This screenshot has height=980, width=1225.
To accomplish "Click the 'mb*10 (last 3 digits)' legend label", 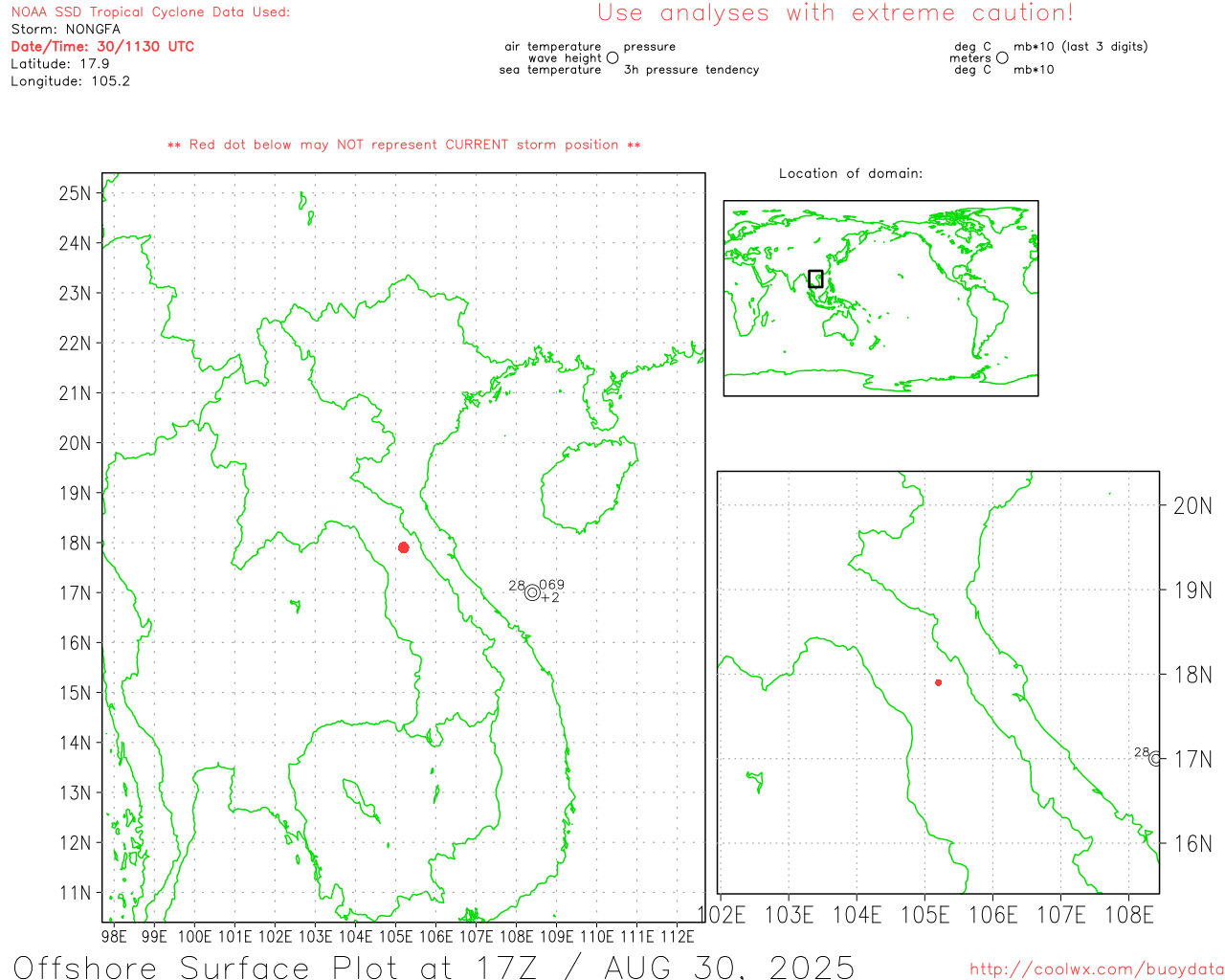I will point(1080,47).
